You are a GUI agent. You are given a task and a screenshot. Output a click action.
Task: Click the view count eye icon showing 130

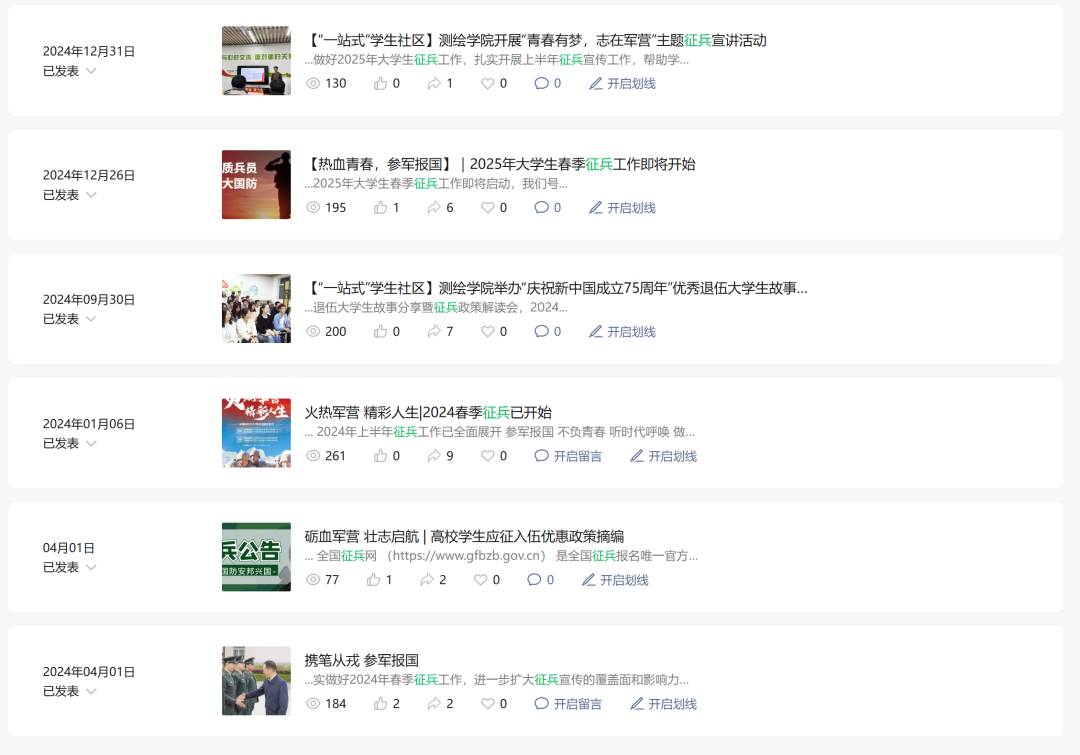313,83
